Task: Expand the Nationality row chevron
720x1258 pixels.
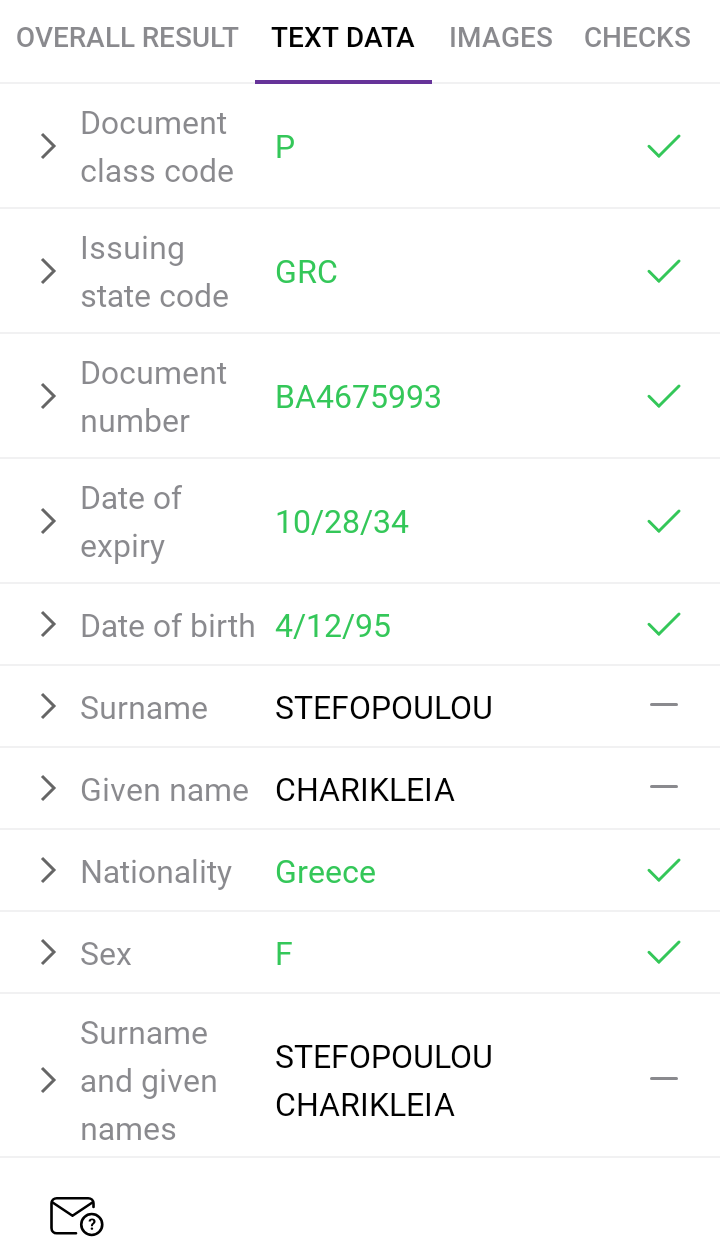Action: tap(48, 871)
